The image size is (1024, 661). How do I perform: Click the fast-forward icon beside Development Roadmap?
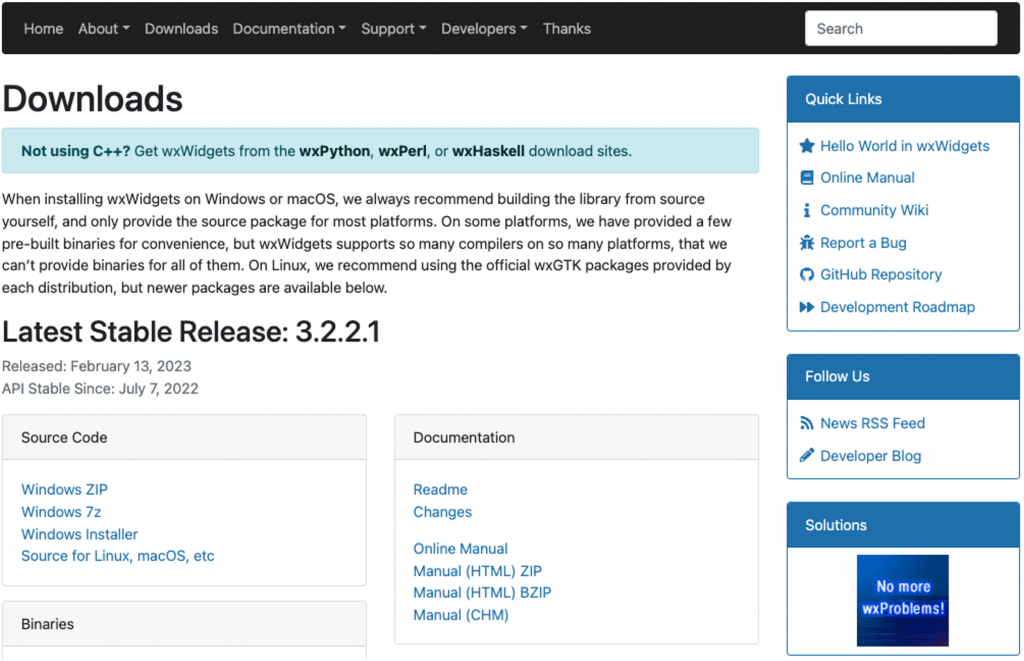click(x=807, y=307)
